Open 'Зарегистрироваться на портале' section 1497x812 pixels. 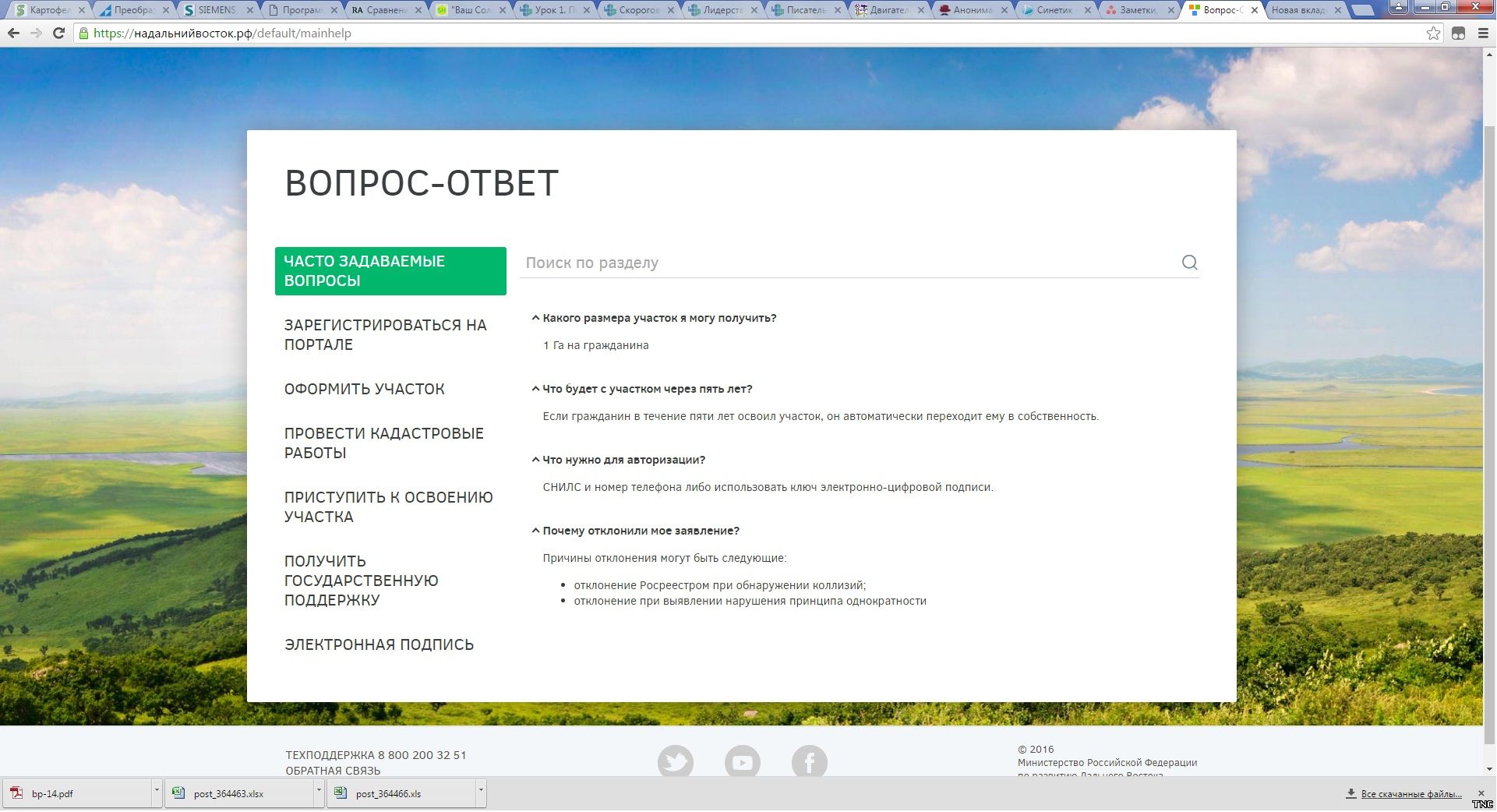click(x=386, y=335)
